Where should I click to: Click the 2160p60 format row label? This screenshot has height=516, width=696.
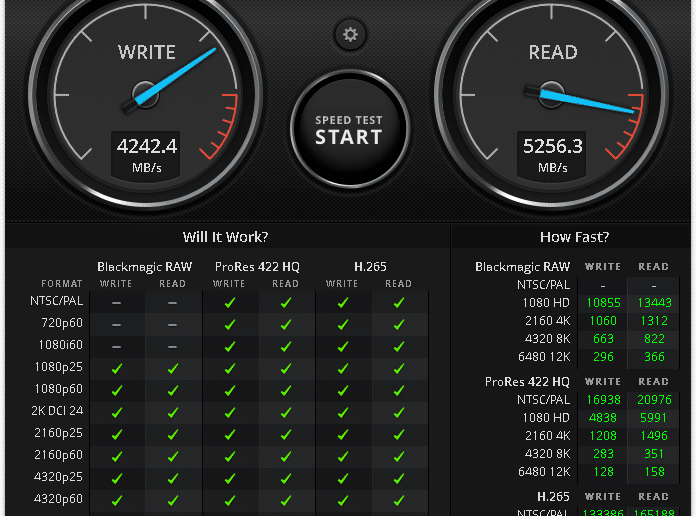59,455
